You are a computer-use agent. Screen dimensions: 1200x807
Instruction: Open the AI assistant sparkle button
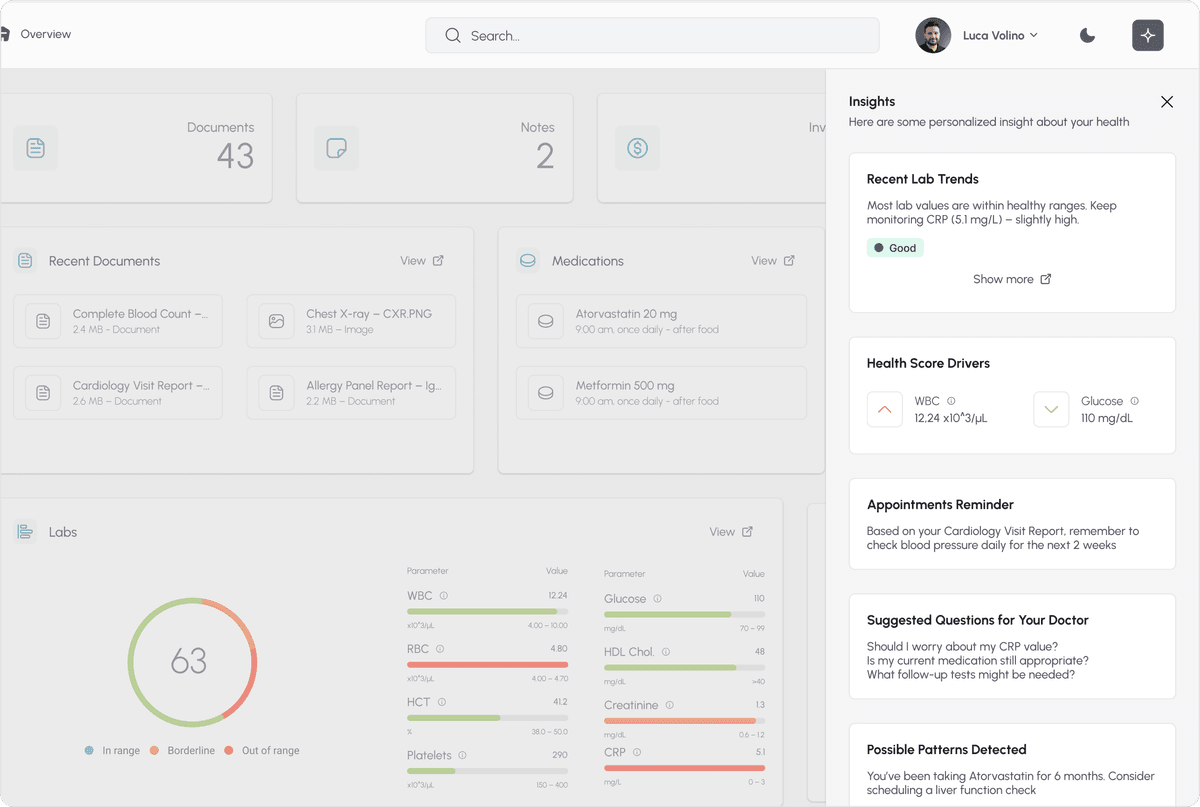pyautogui.click(x=1147, y=35)
